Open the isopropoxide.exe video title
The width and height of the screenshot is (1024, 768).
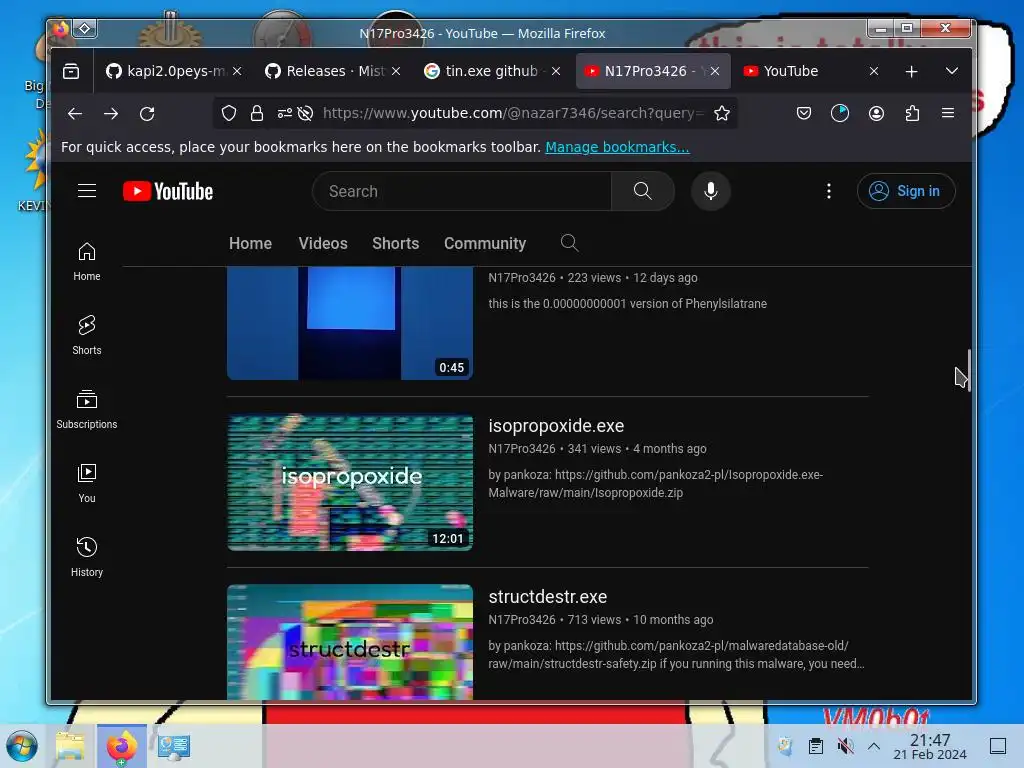pyautogui.click(x=556, y=426)
